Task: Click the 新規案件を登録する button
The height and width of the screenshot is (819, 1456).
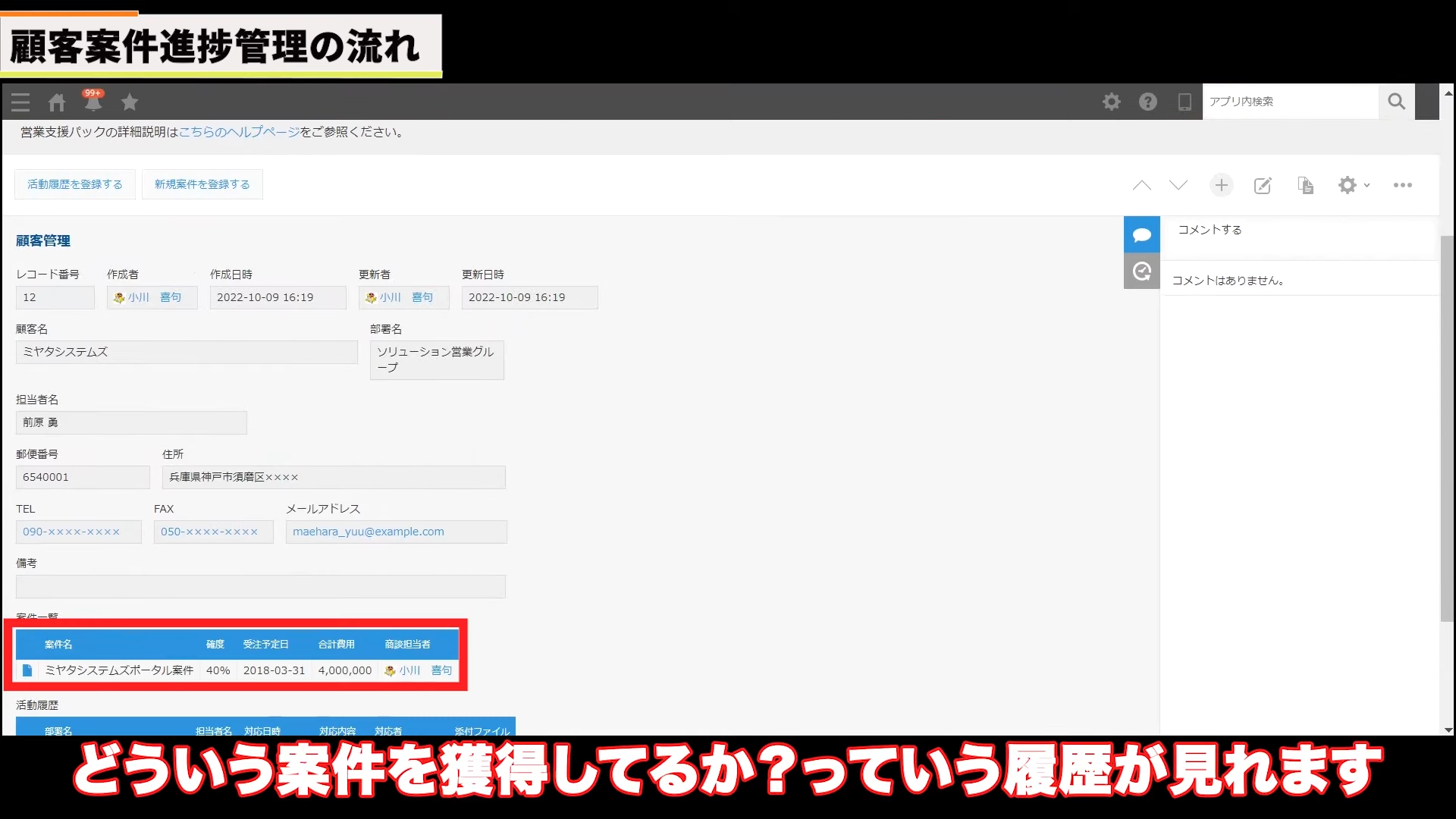Action: pyautogui.click(x=202, y=184)
